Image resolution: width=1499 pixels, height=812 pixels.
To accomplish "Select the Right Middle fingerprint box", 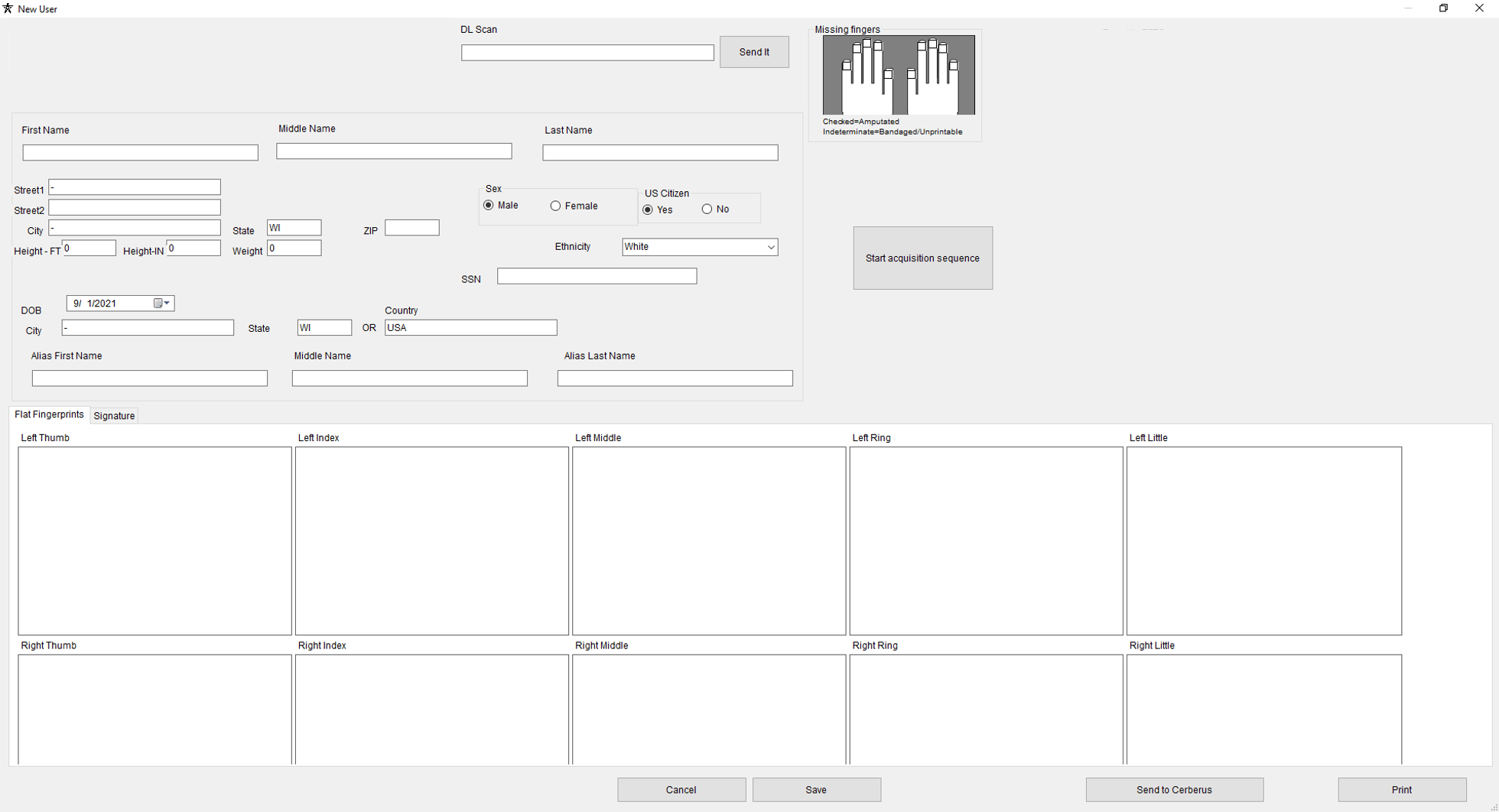I will click(x=709, y=710).
